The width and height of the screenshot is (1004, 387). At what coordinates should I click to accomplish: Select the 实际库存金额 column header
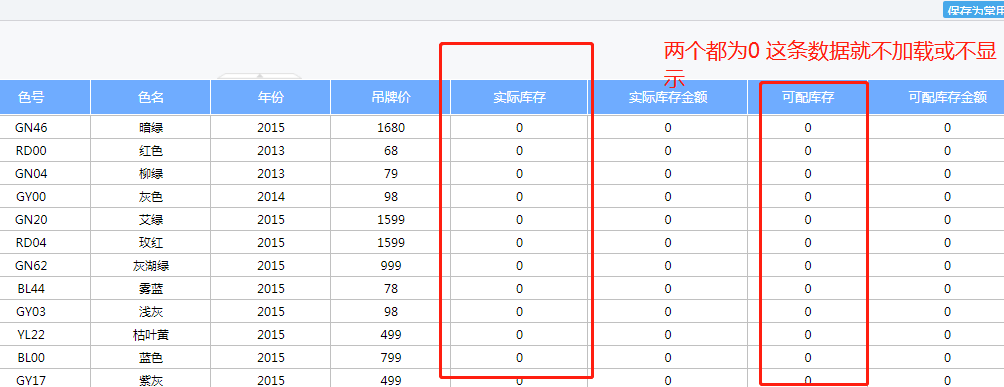(668, 97)
